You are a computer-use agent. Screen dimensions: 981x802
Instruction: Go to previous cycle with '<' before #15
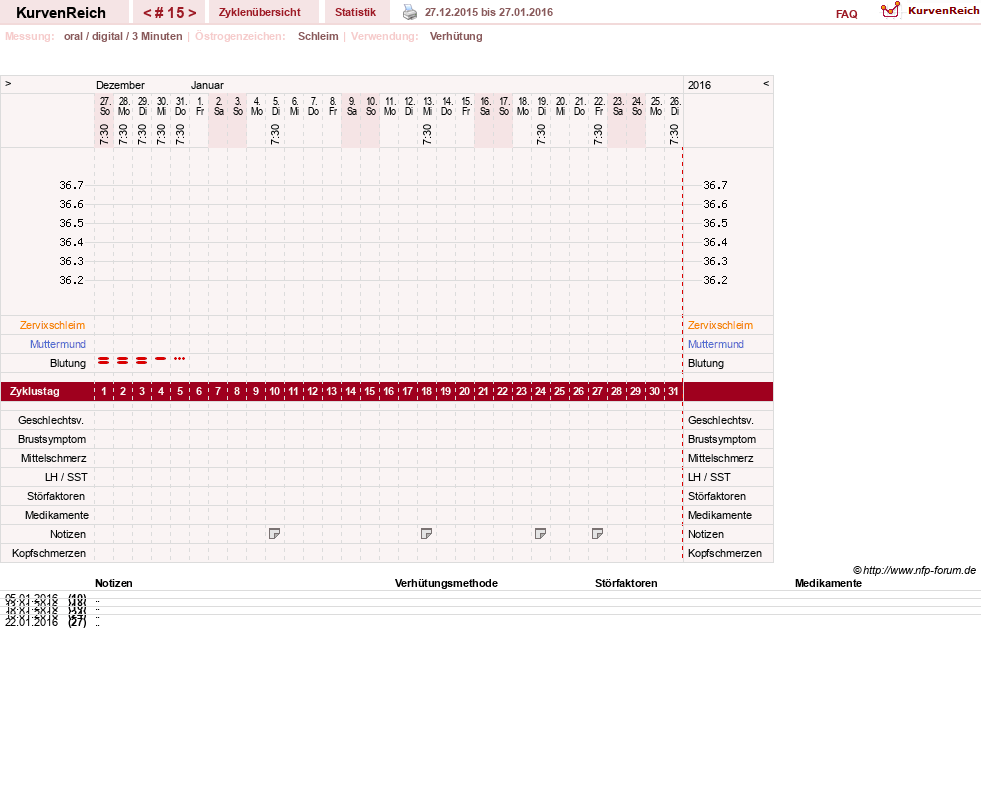tap(148, 13)
